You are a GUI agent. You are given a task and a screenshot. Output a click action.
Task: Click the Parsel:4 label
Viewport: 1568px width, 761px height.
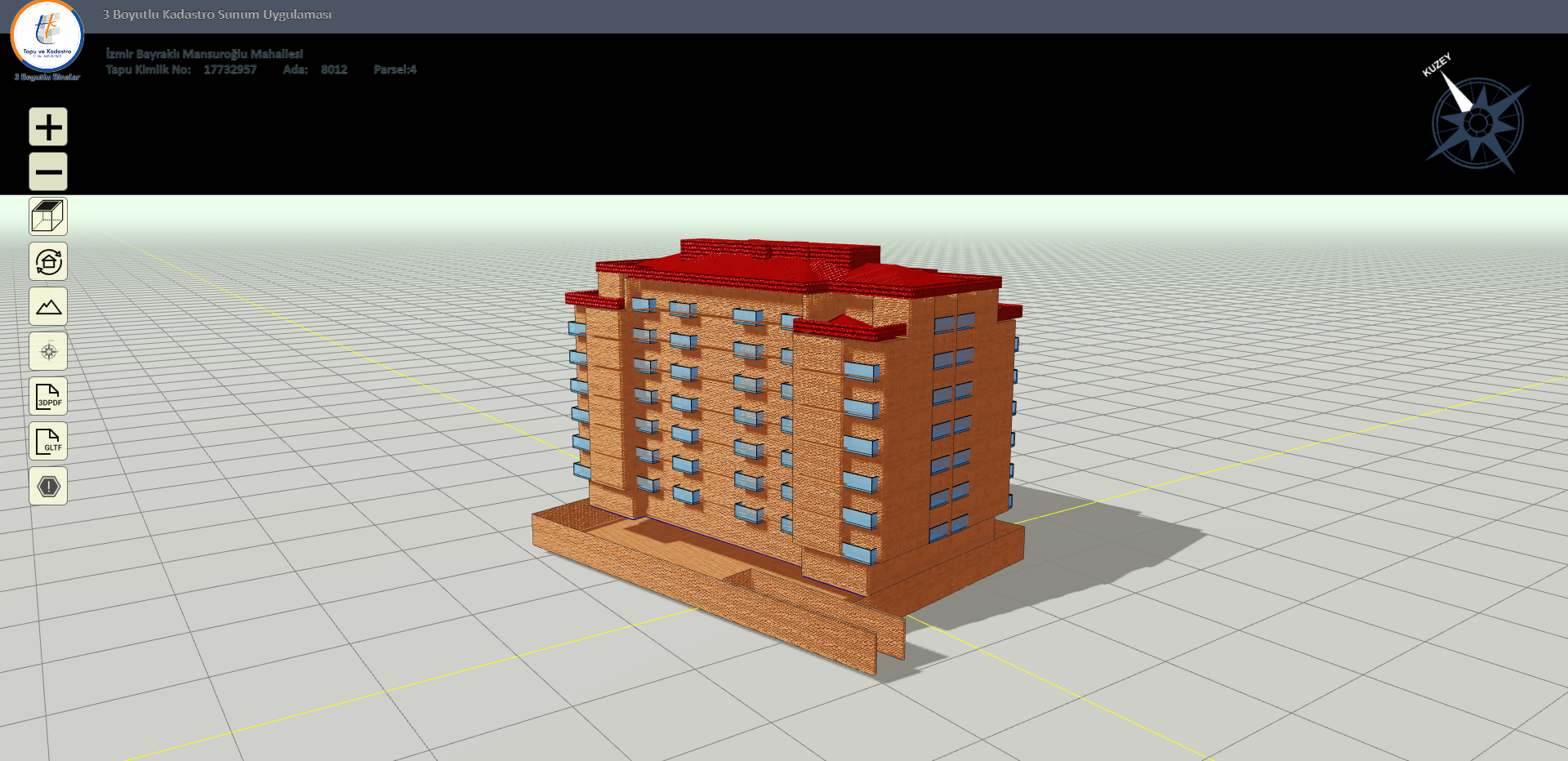(x=394, y=69)
